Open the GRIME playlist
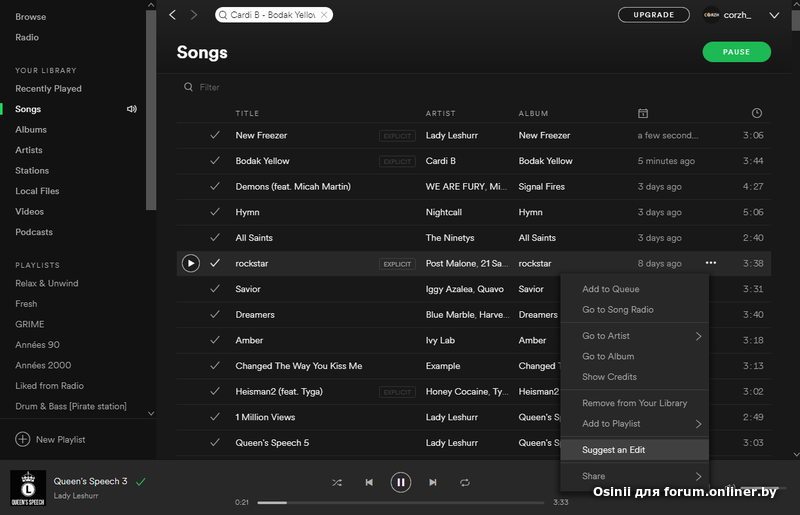800x515 pixels. pos(30,324)
